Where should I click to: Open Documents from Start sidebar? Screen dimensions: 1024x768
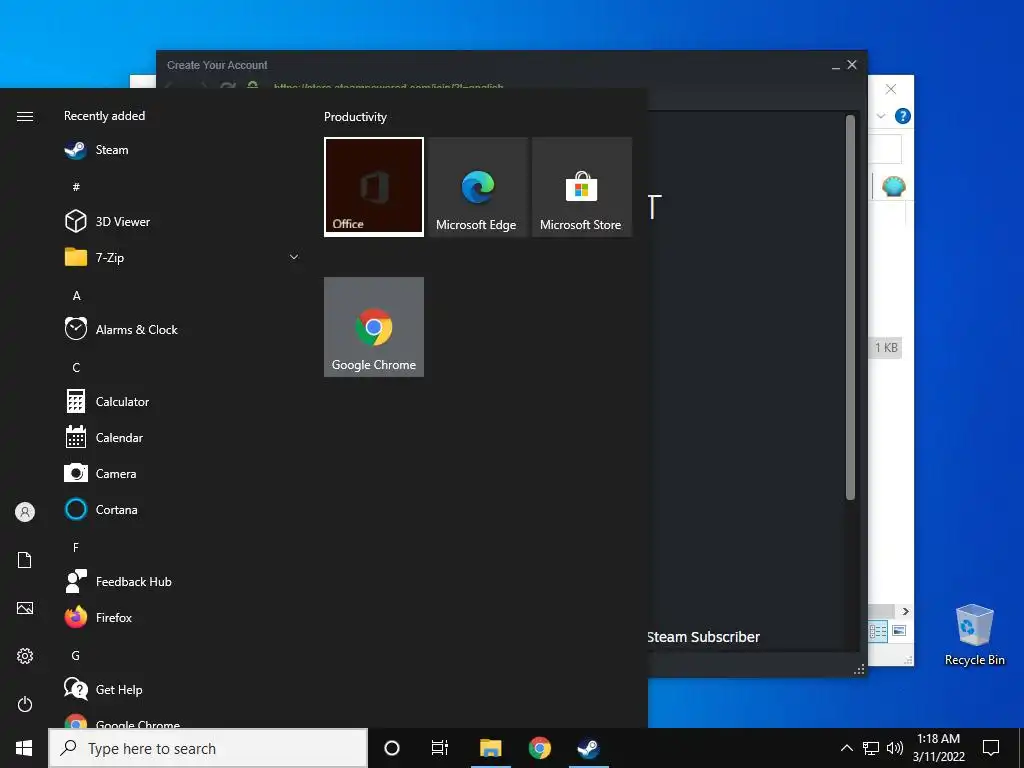point(25,560)
